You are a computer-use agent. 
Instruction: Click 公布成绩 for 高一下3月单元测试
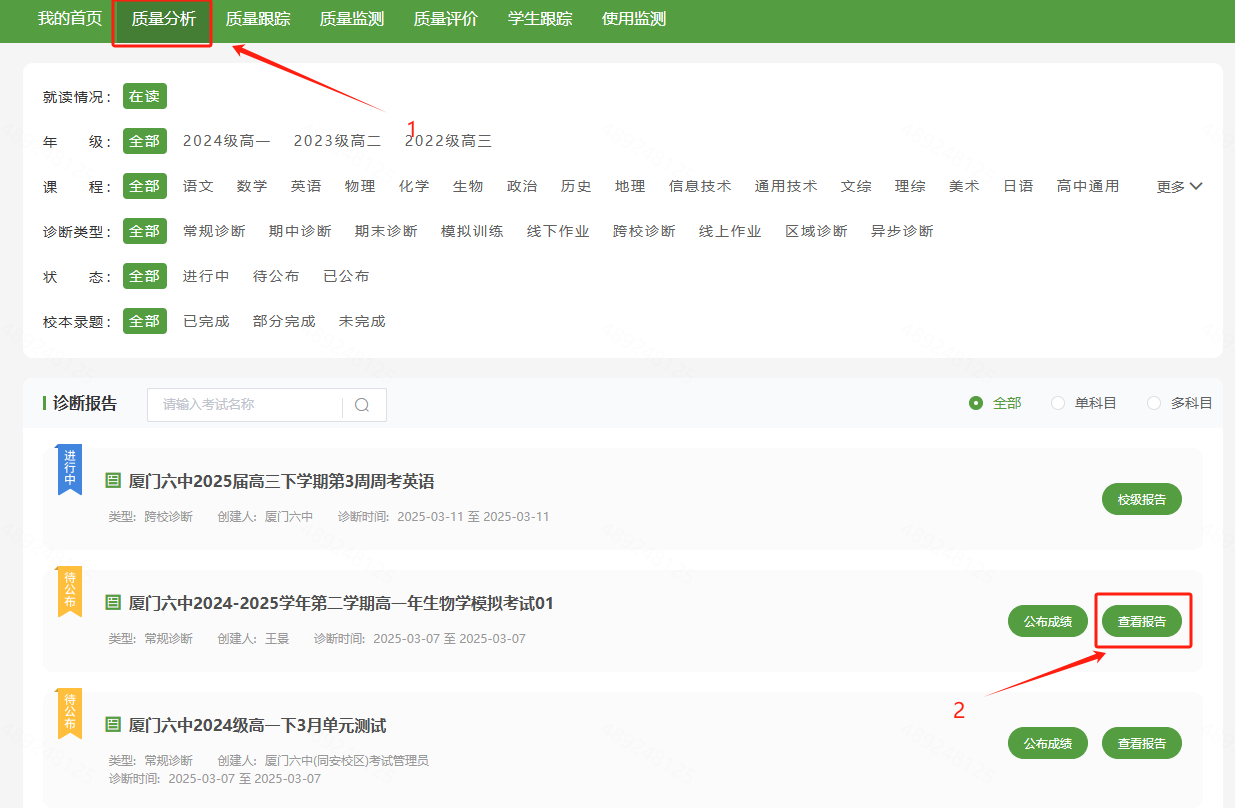click(1047, 743)
